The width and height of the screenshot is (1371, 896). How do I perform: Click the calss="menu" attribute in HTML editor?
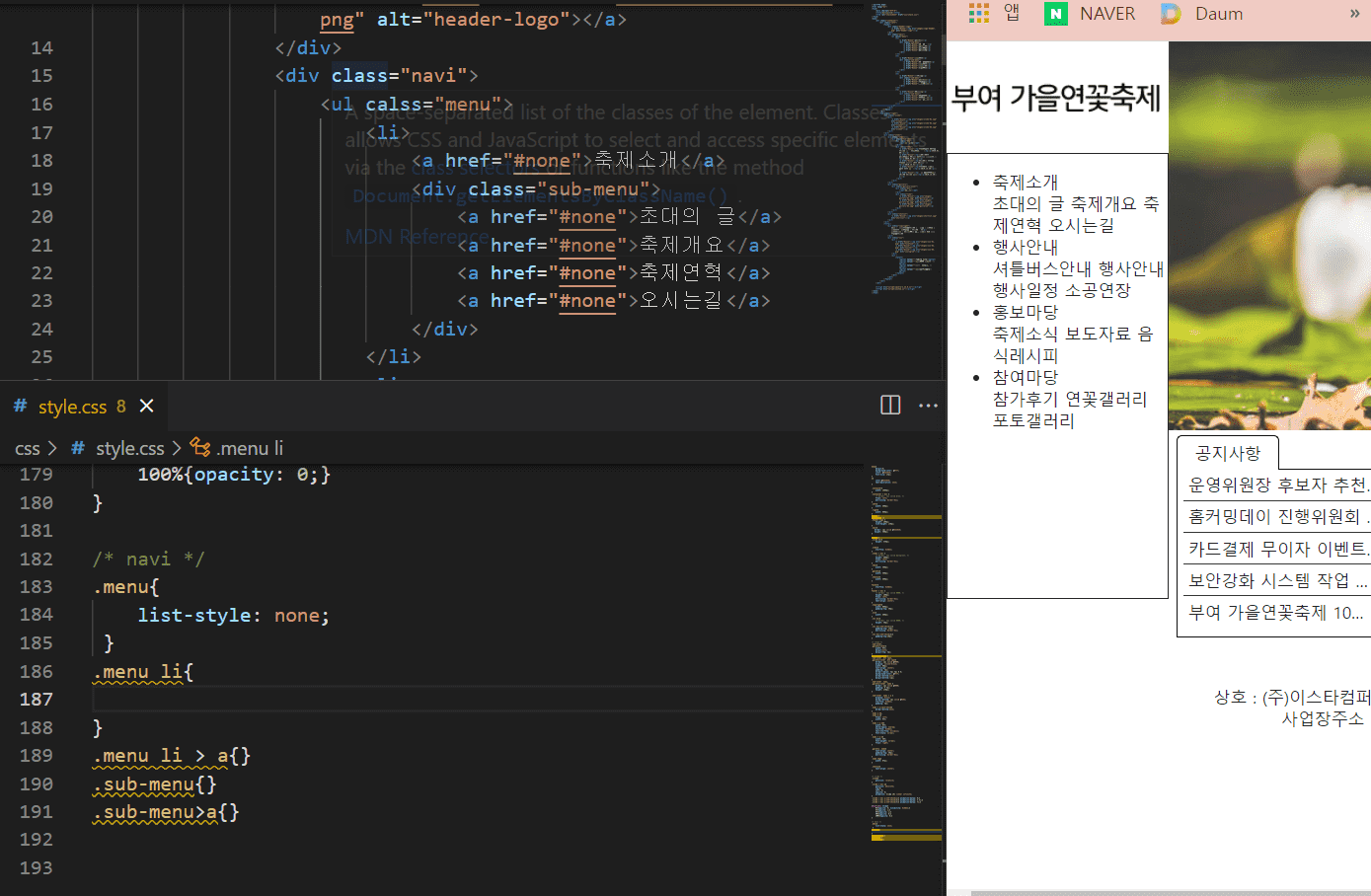[x=433, y=105]
